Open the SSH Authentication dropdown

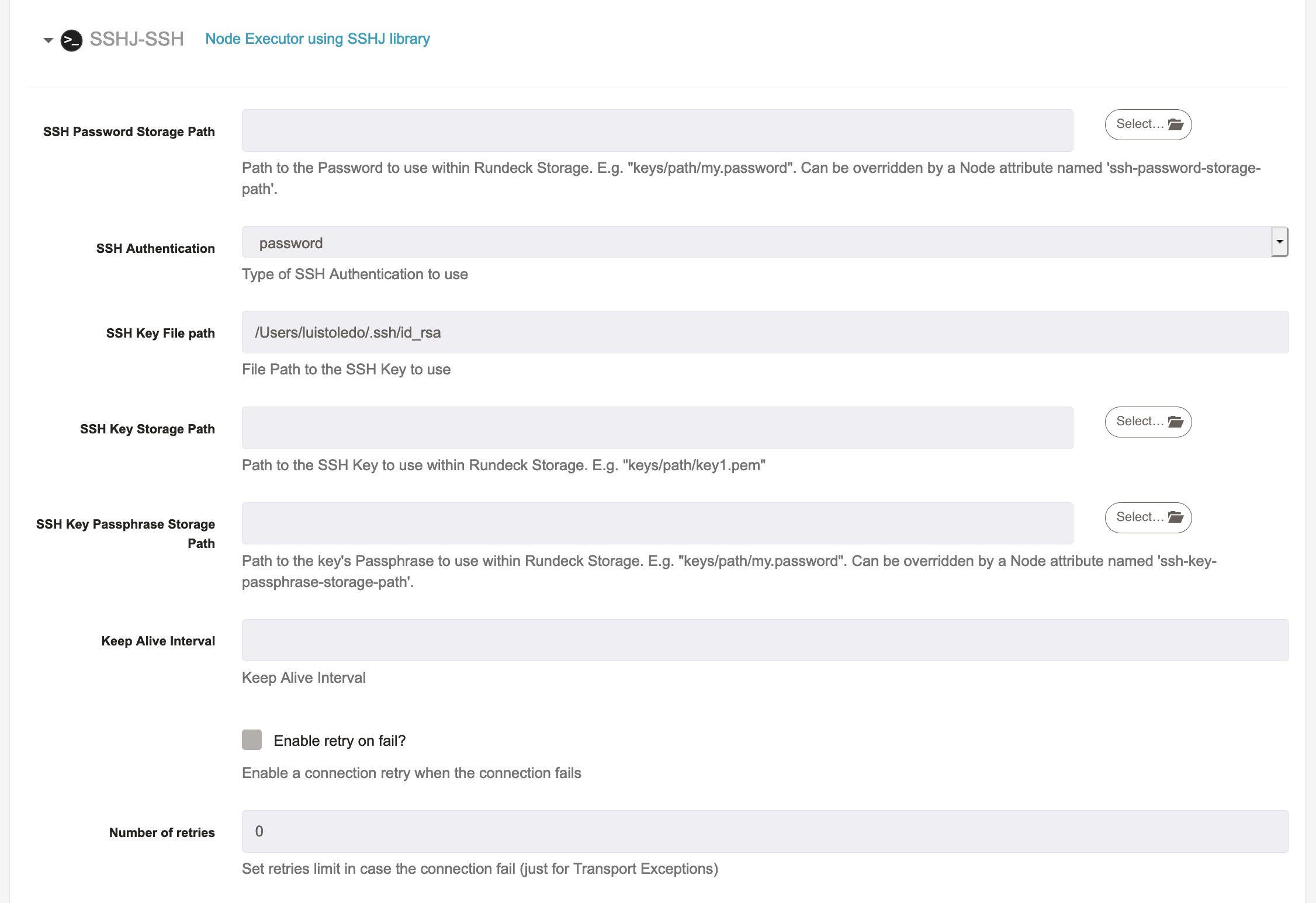coord(756,242)
